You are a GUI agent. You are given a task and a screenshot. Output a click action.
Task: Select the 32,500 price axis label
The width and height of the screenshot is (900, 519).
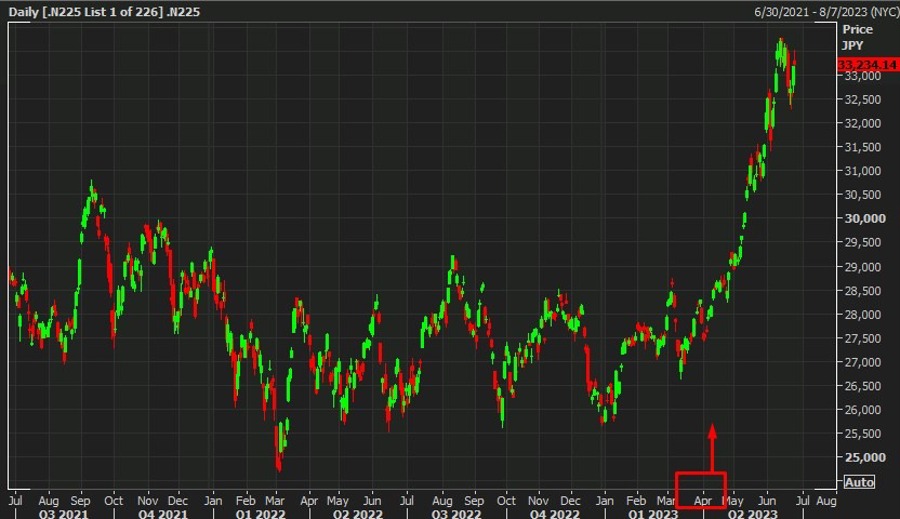click(862, 99)
